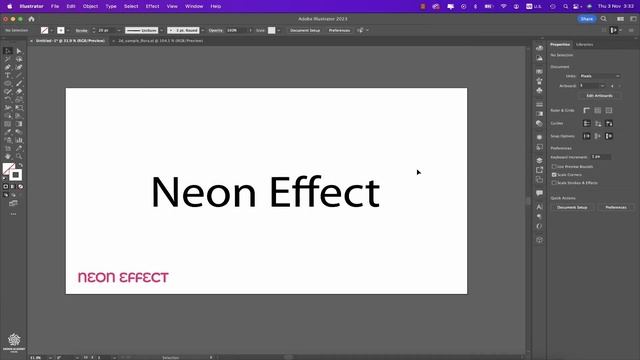
Task: Click the black Neon Effect text on artboard
Action: 265,192
